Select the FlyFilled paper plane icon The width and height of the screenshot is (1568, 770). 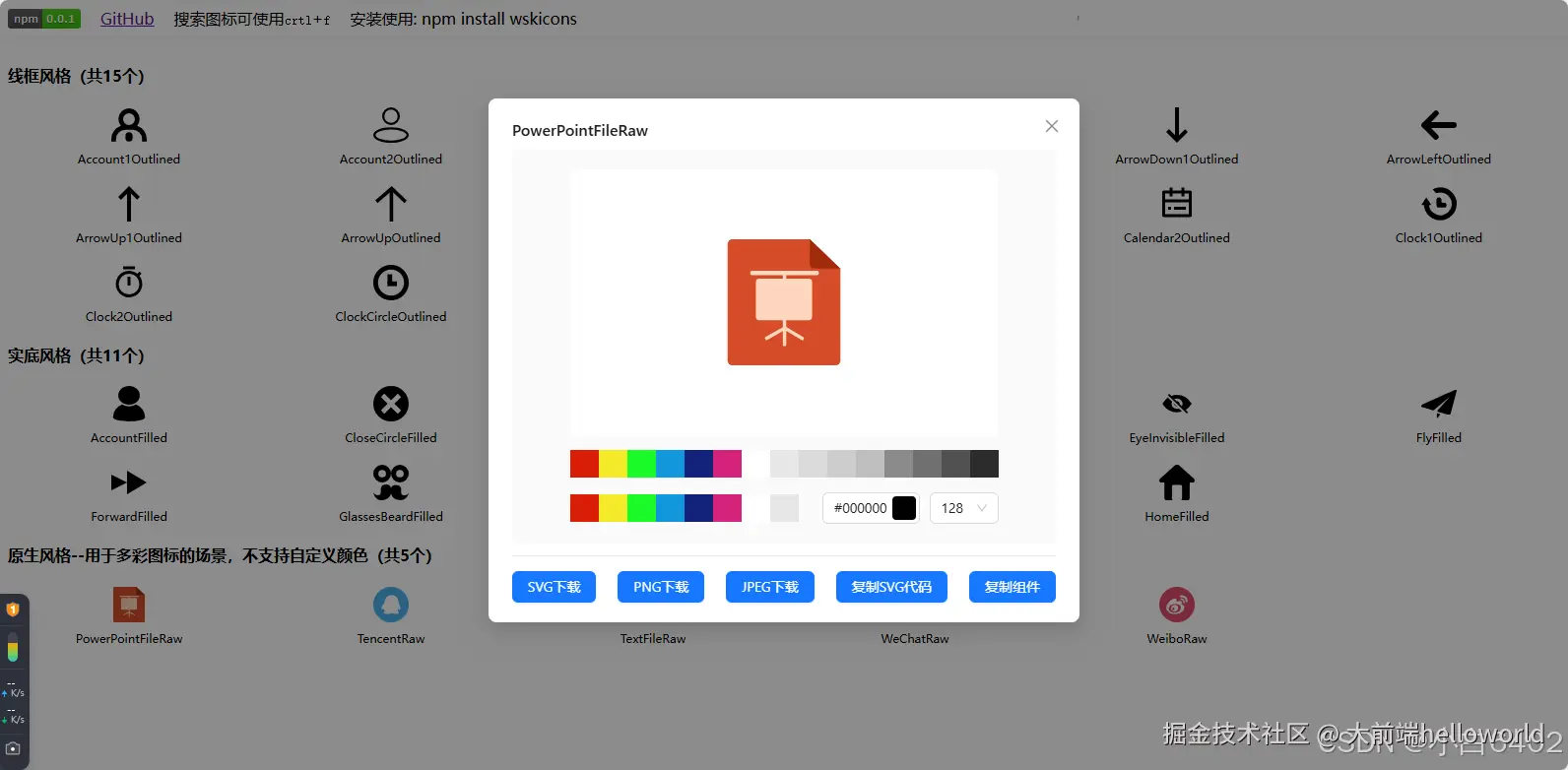coord(1439,404)
